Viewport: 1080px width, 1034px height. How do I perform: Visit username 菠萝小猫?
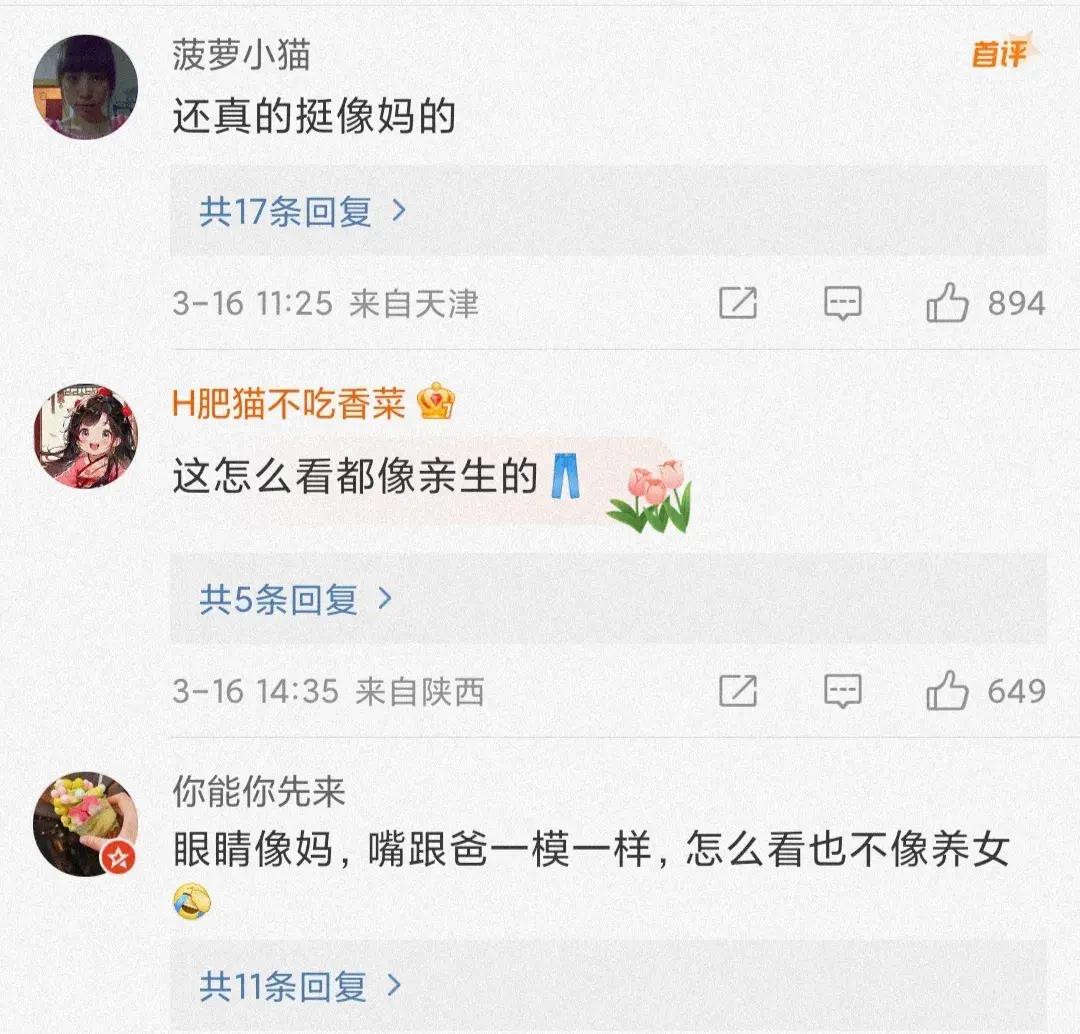pos(241,54)
